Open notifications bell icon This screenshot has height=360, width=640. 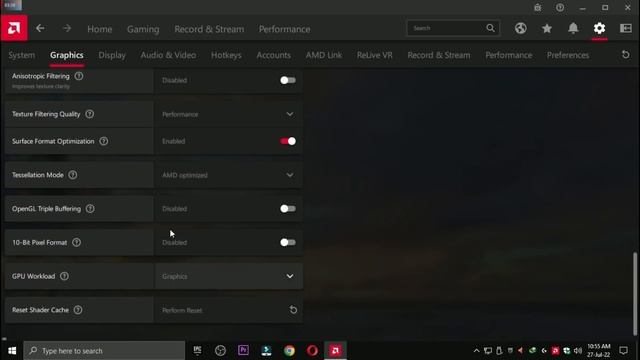tap(573, 28)
